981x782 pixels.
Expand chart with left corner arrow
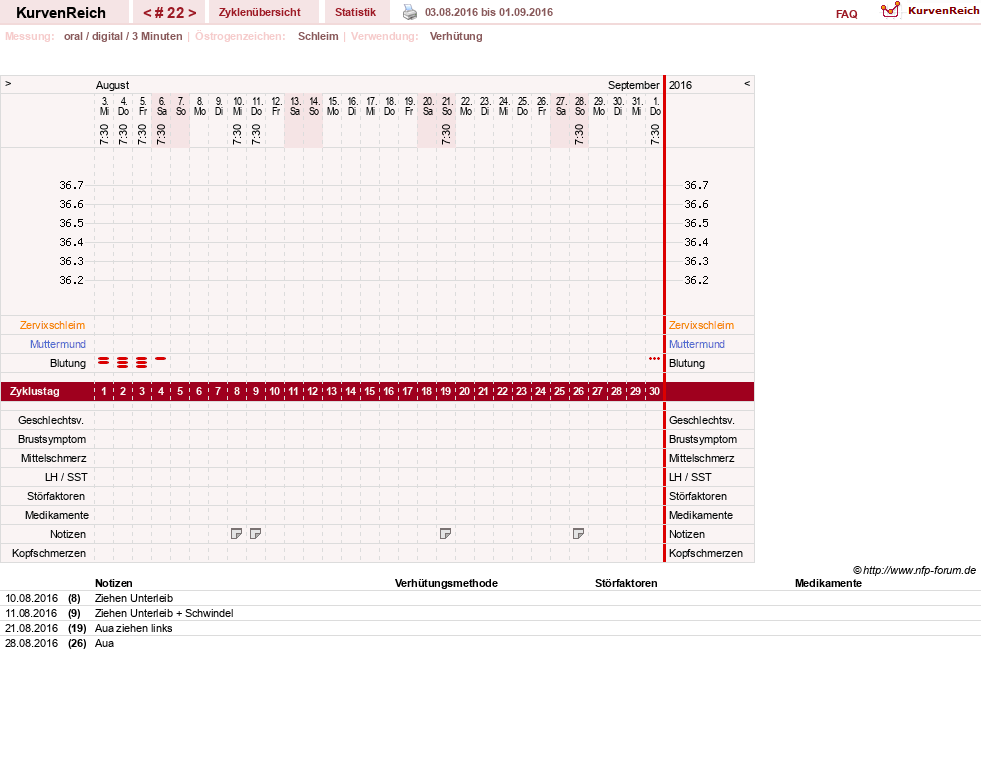[8, 83]
